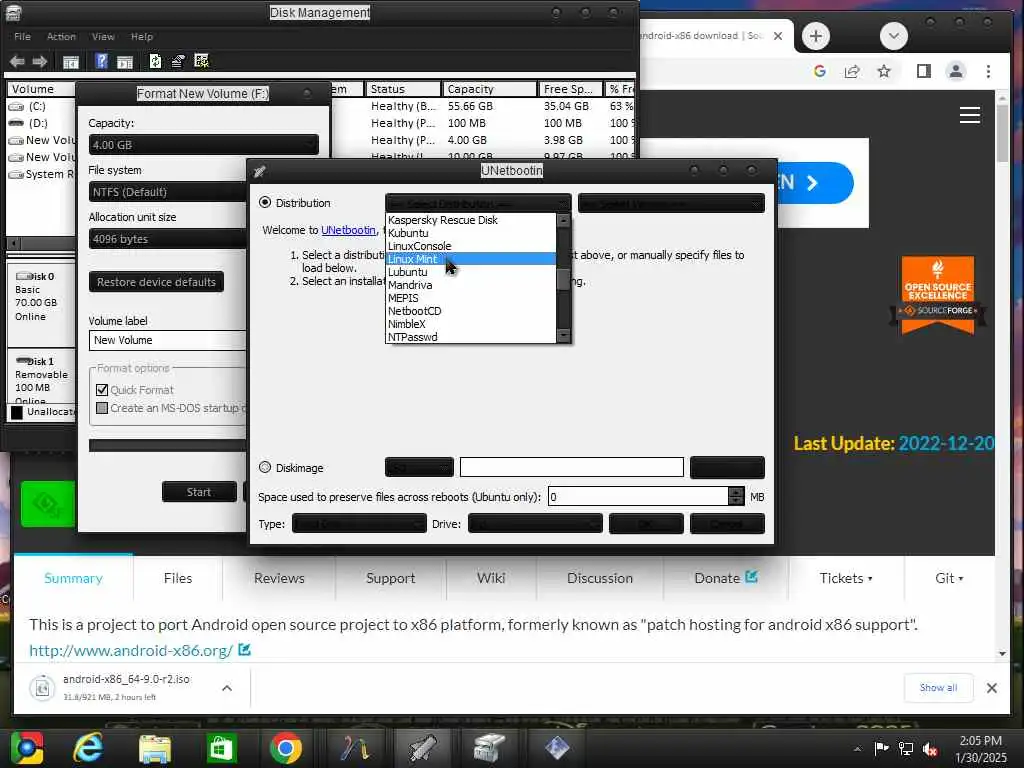1024x768 pixels.
Task: Open the File menu in Disk Management
Action: pos(22,37)
